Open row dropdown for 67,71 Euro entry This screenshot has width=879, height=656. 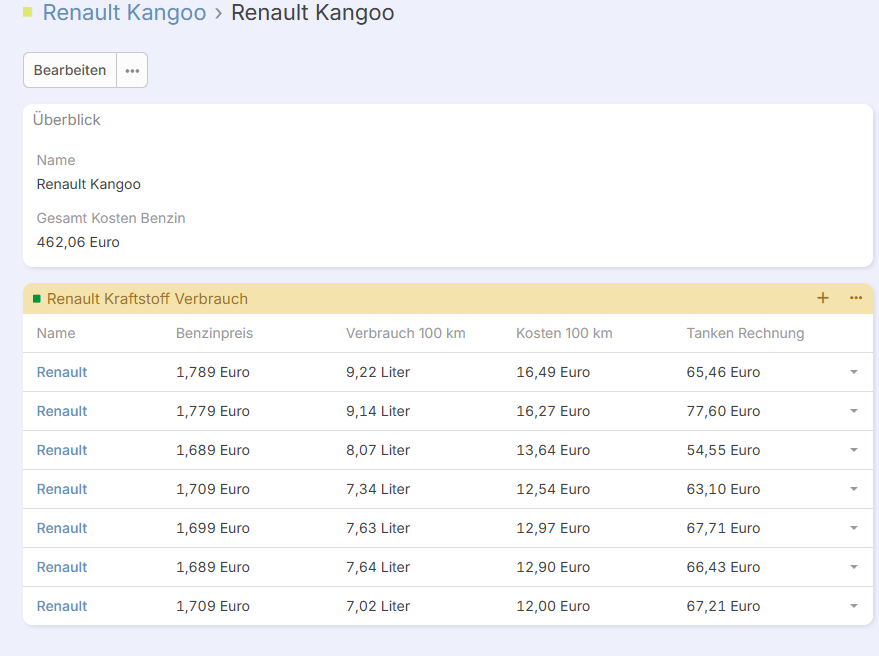pyautogui.click(x=853, y=528)
